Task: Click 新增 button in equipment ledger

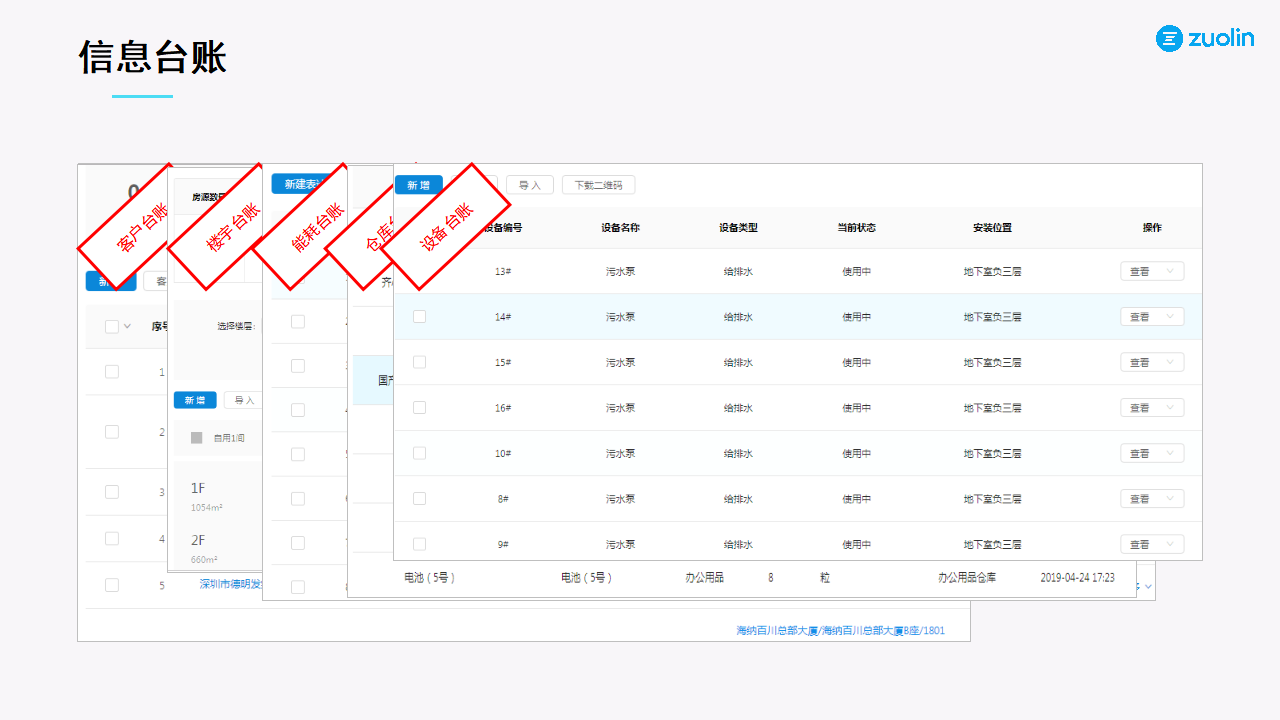Action: point(419,185)
